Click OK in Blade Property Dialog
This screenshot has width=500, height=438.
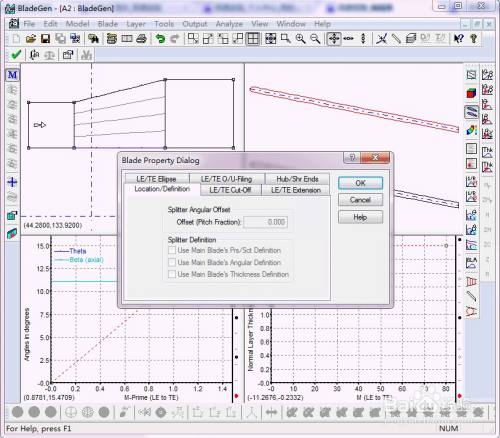[360, 183]
